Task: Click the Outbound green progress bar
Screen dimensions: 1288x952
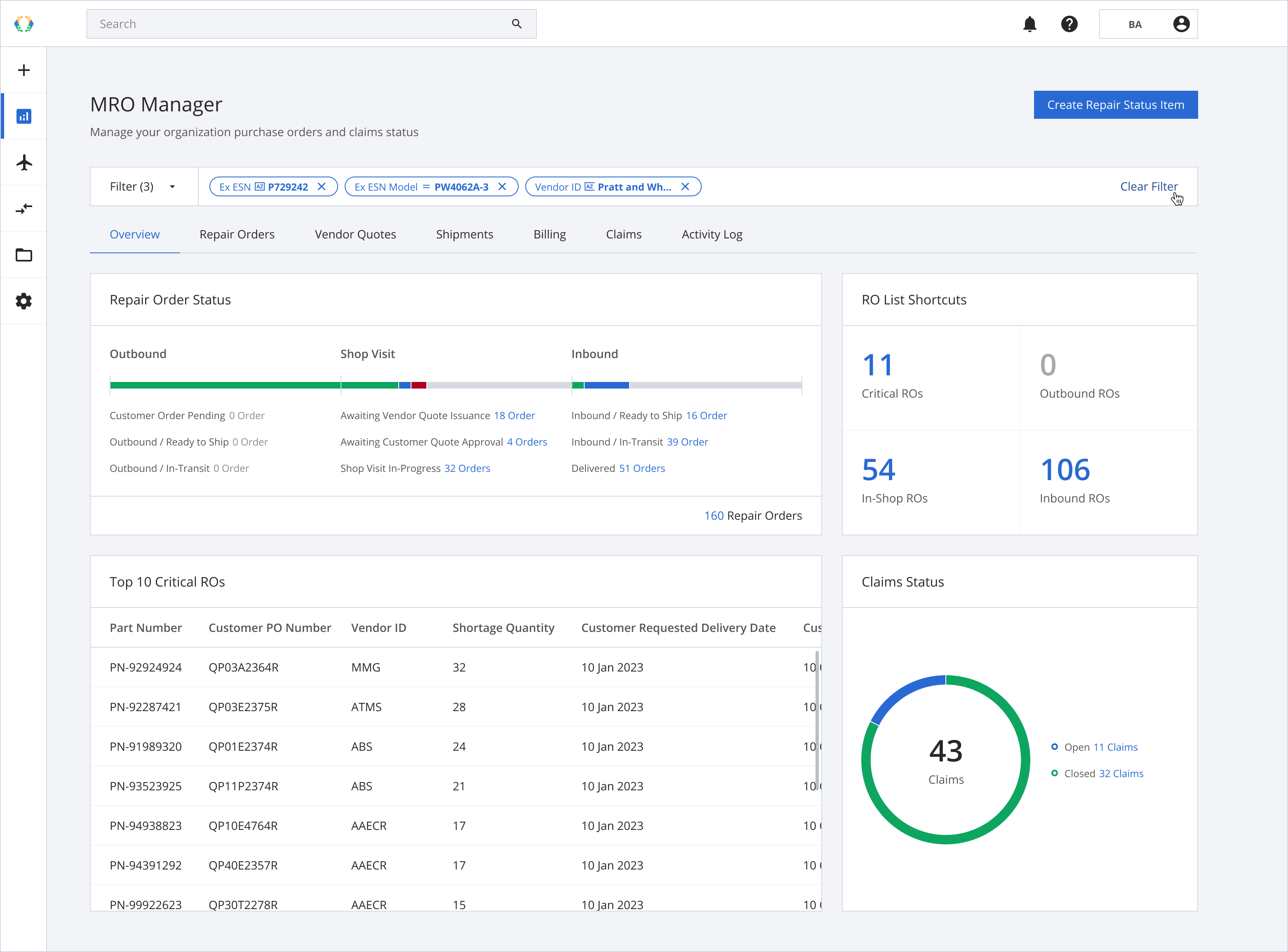Action: 225,385
